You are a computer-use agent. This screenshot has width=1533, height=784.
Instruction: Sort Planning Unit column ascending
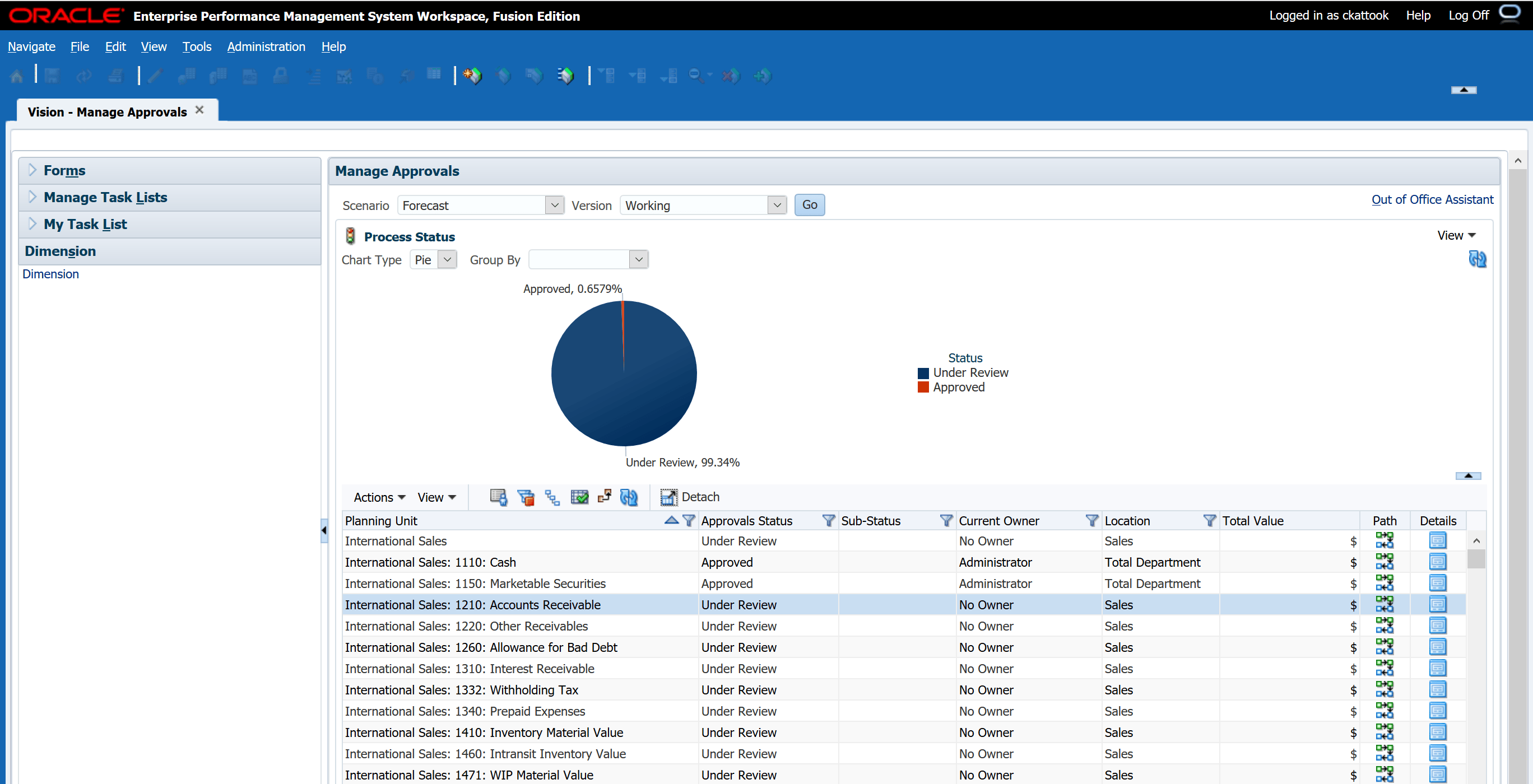pyautogui.click(x=671, y=519)
